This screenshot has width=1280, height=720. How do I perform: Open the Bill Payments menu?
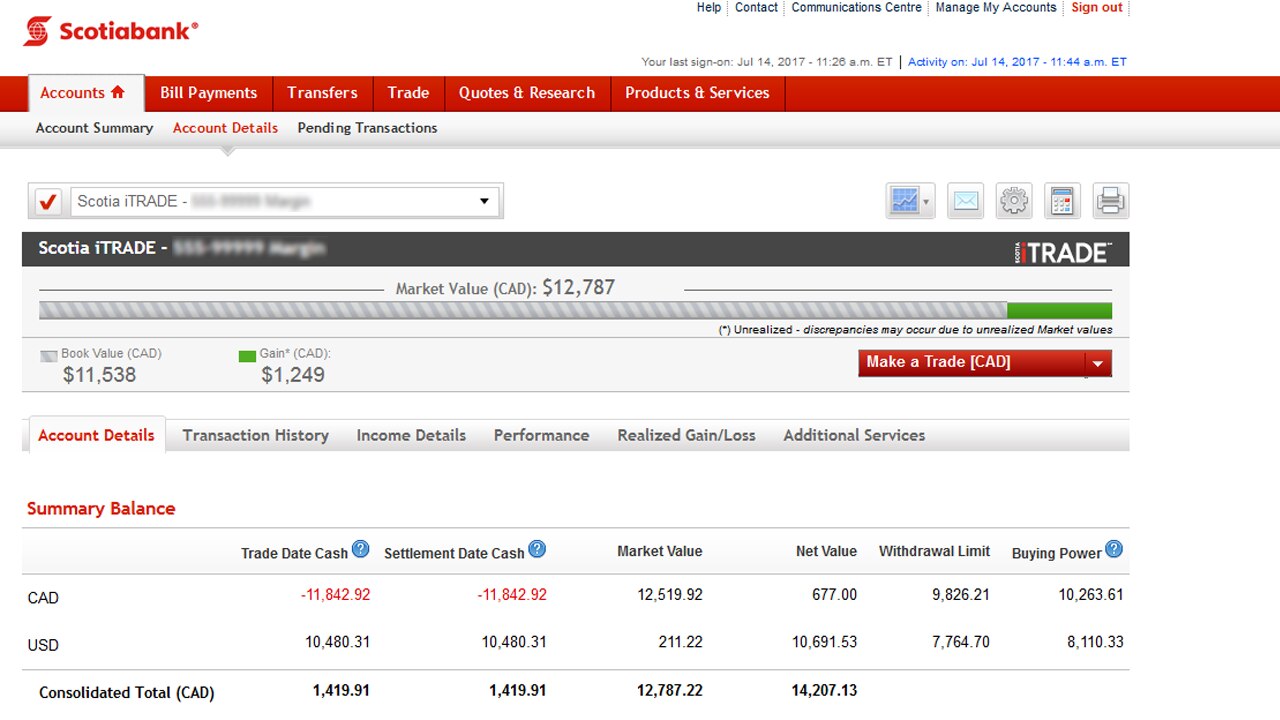coord(208,93)
